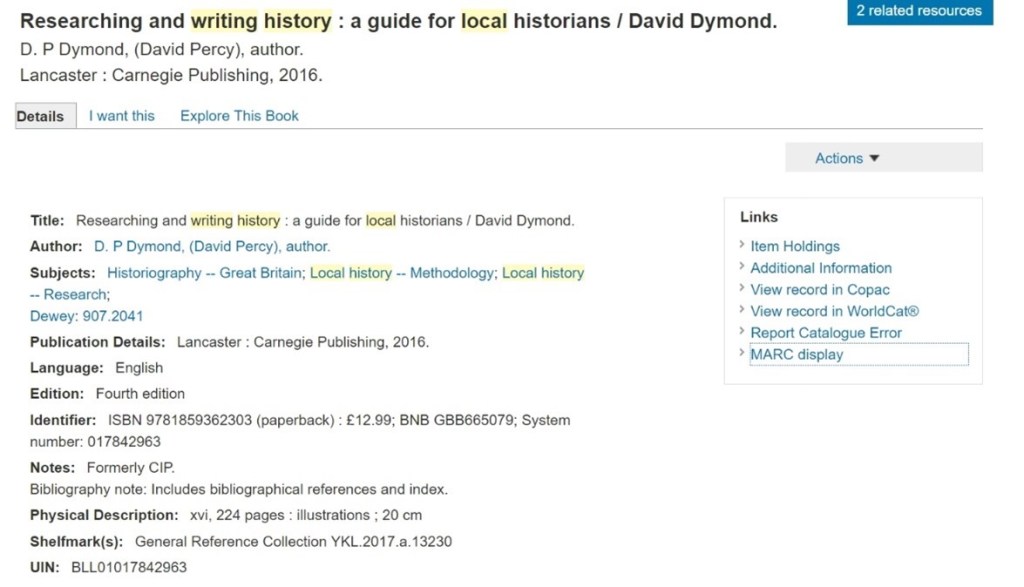The image size is (1024, 587).
Task: Click the arrow icon beside Item Holdings
Action: (742, 245)
